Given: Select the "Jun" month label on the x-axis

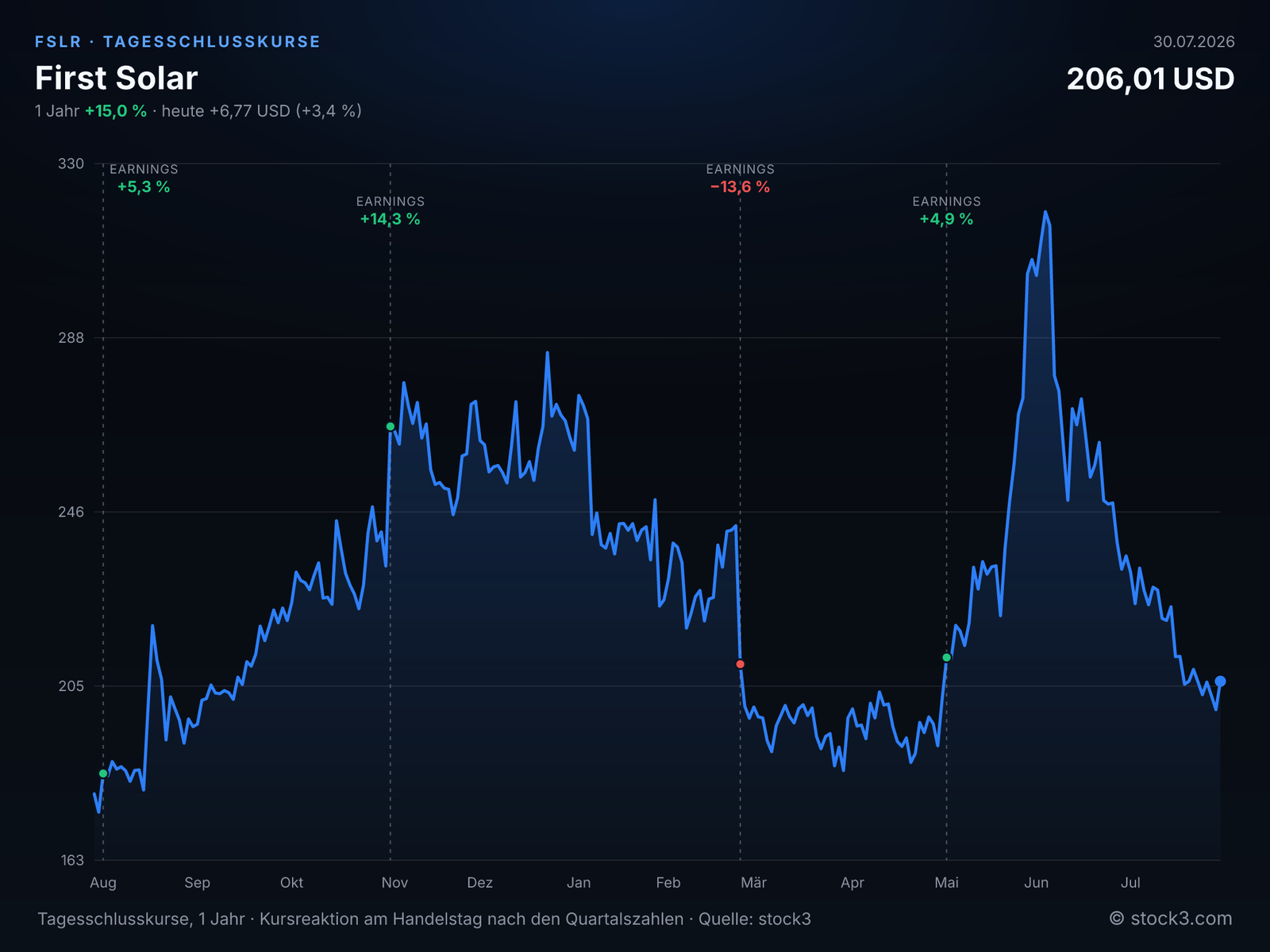Looking at the screenshot, I should click(1036, 883).
